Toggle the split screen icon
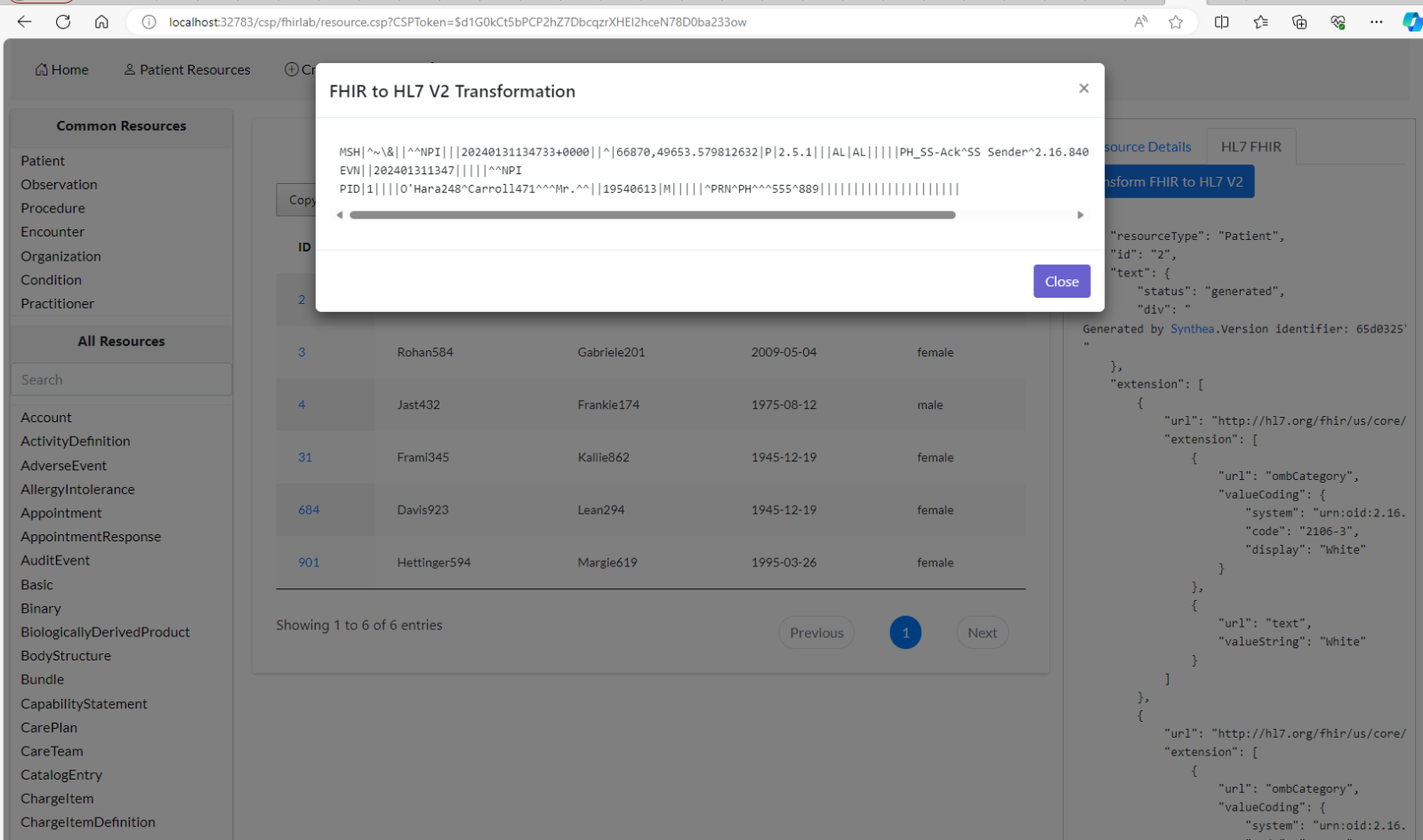The image size is (1423, 840). 1222,22
